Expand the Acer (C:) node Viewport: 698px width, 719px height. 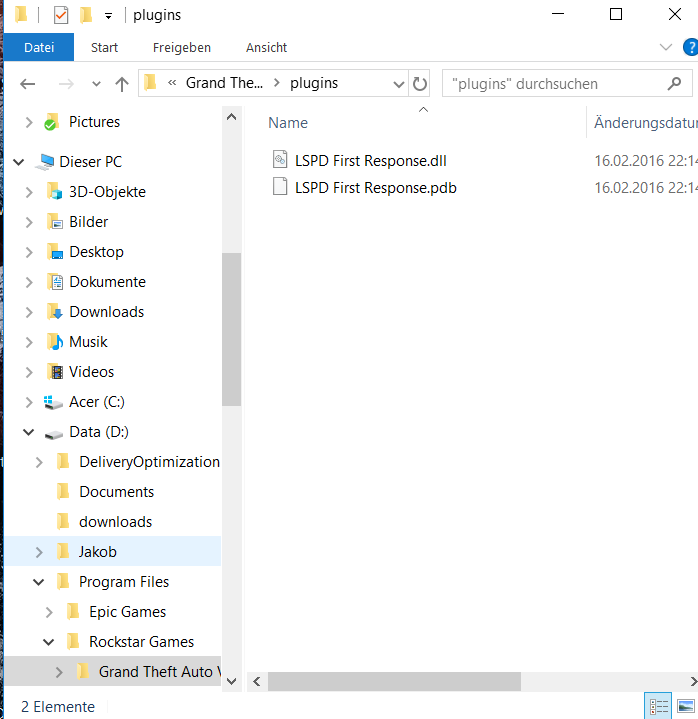click(29, 403)
